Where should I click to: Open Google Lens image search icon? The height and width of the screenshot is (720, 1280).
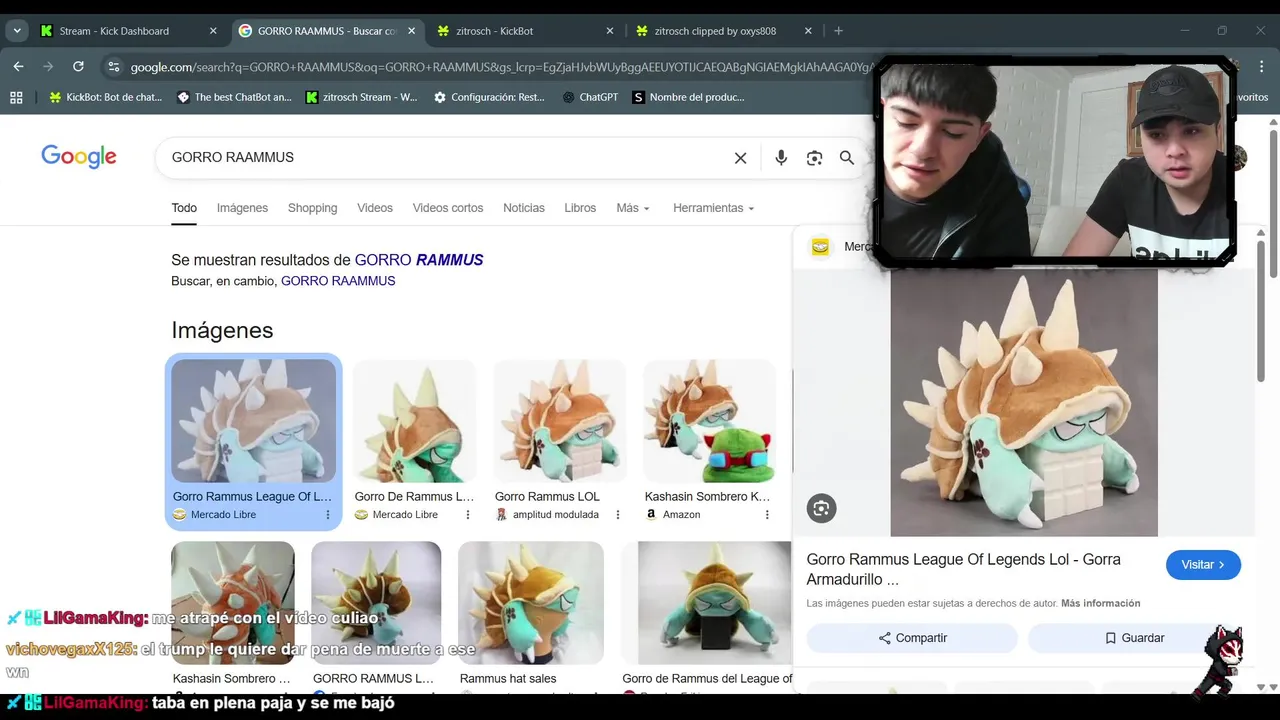coord(814,158)
